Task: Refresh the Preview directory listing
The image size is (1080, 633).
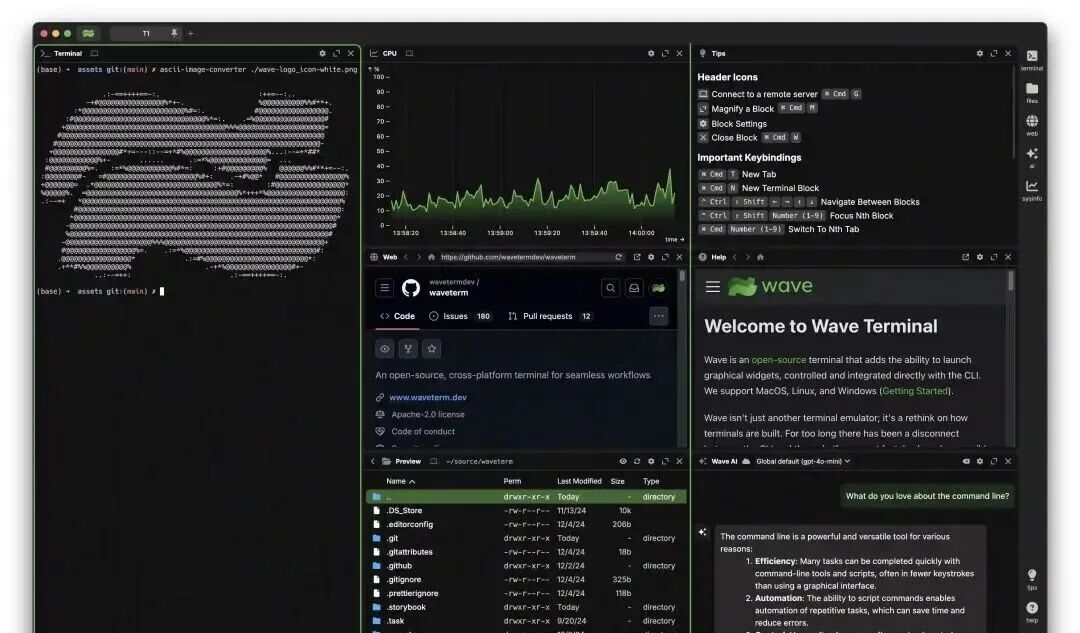Action: [636, 461]
